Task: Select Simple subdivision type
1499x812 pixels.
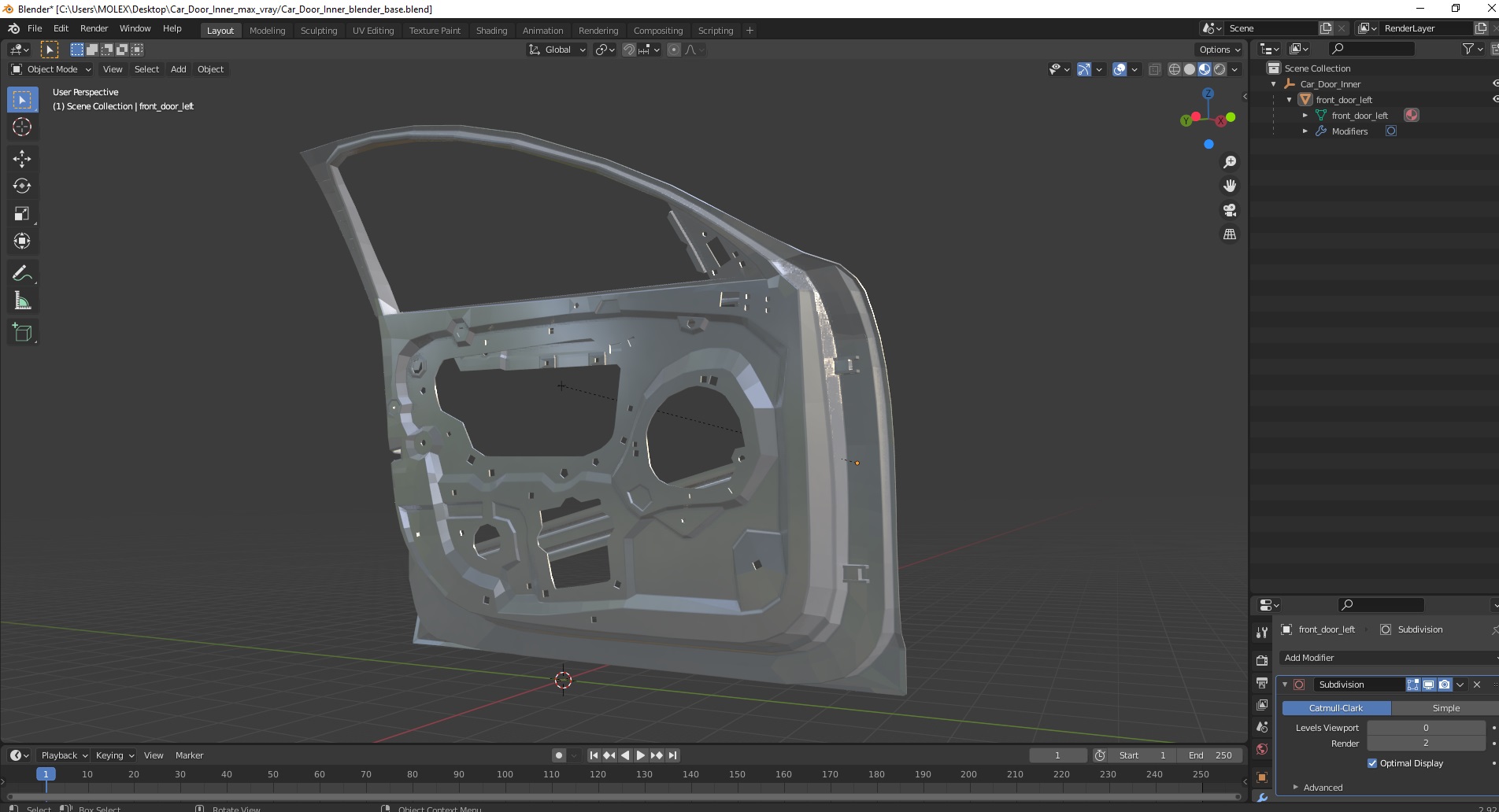Action: coord(1445,708)
